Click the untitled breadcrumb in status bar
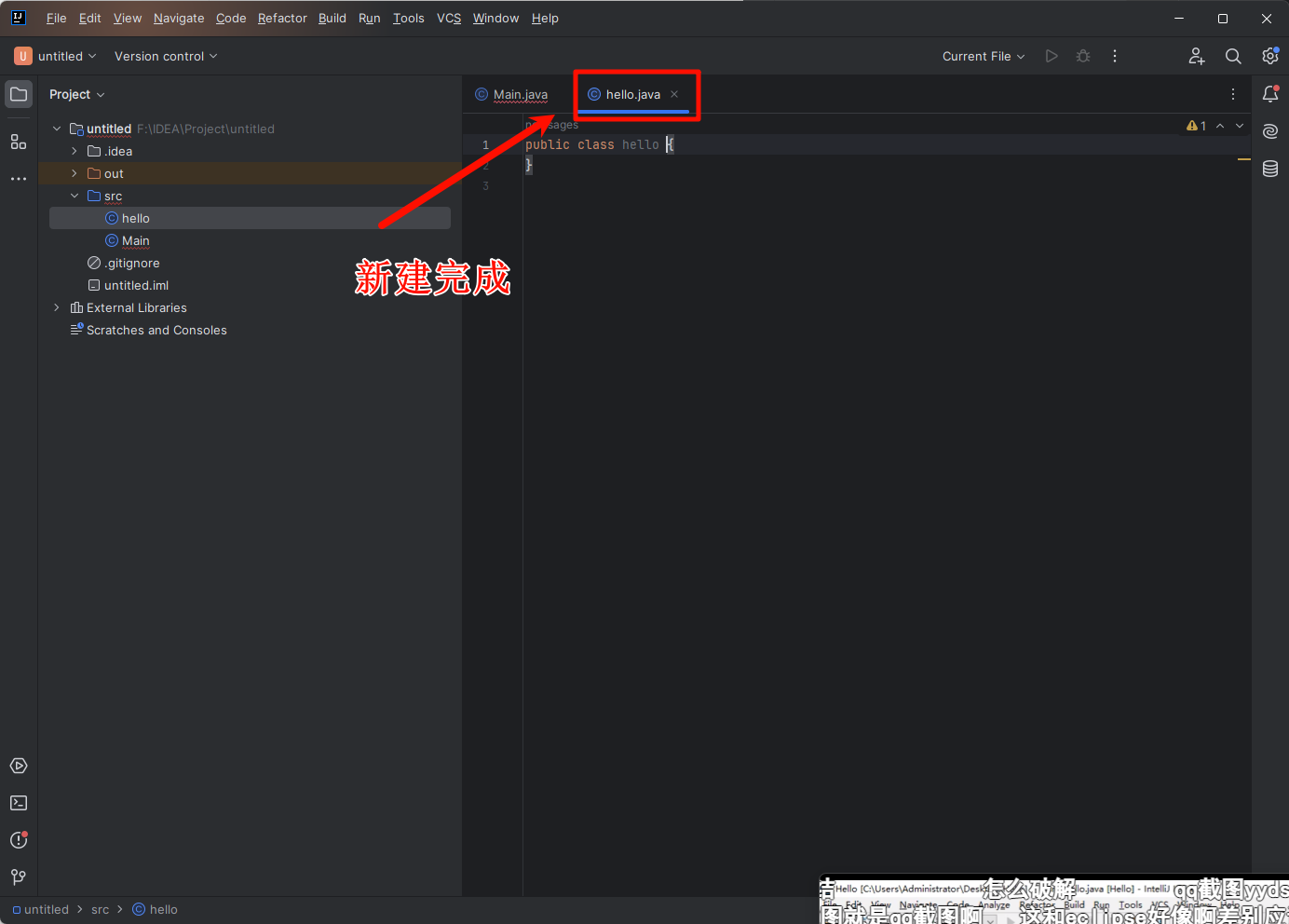The width and height of the screenshot is (1289, 924). [x=41, y=909]
